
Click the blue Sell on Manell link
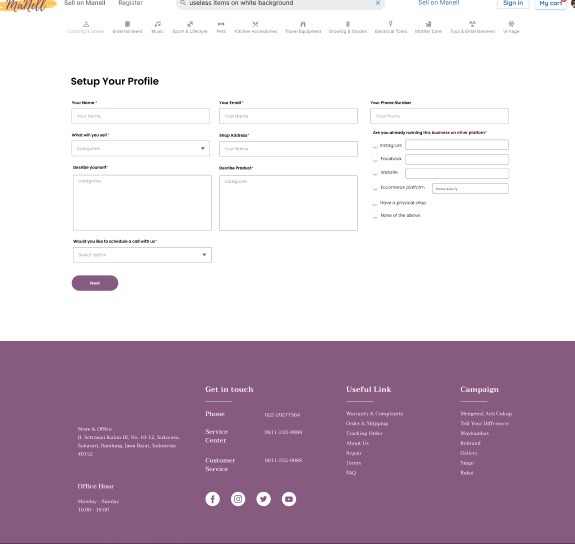pyautogui.click(x=439, y=3)
